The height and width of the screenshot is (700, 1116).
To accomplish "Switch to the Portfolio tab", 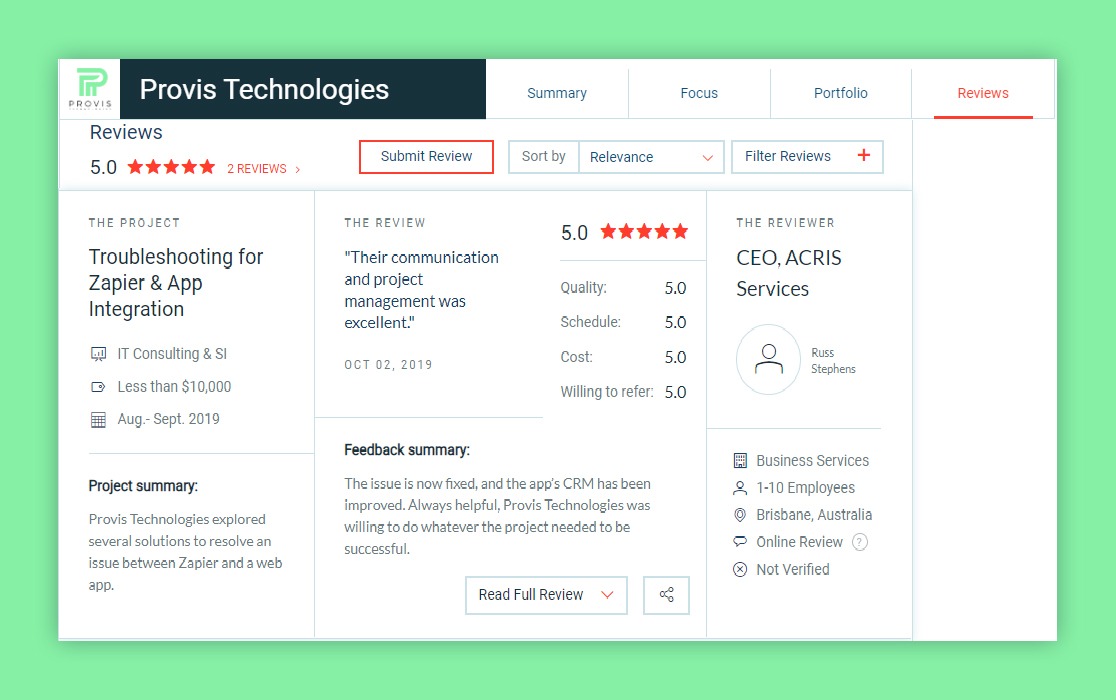I will [x=840, y=92].
